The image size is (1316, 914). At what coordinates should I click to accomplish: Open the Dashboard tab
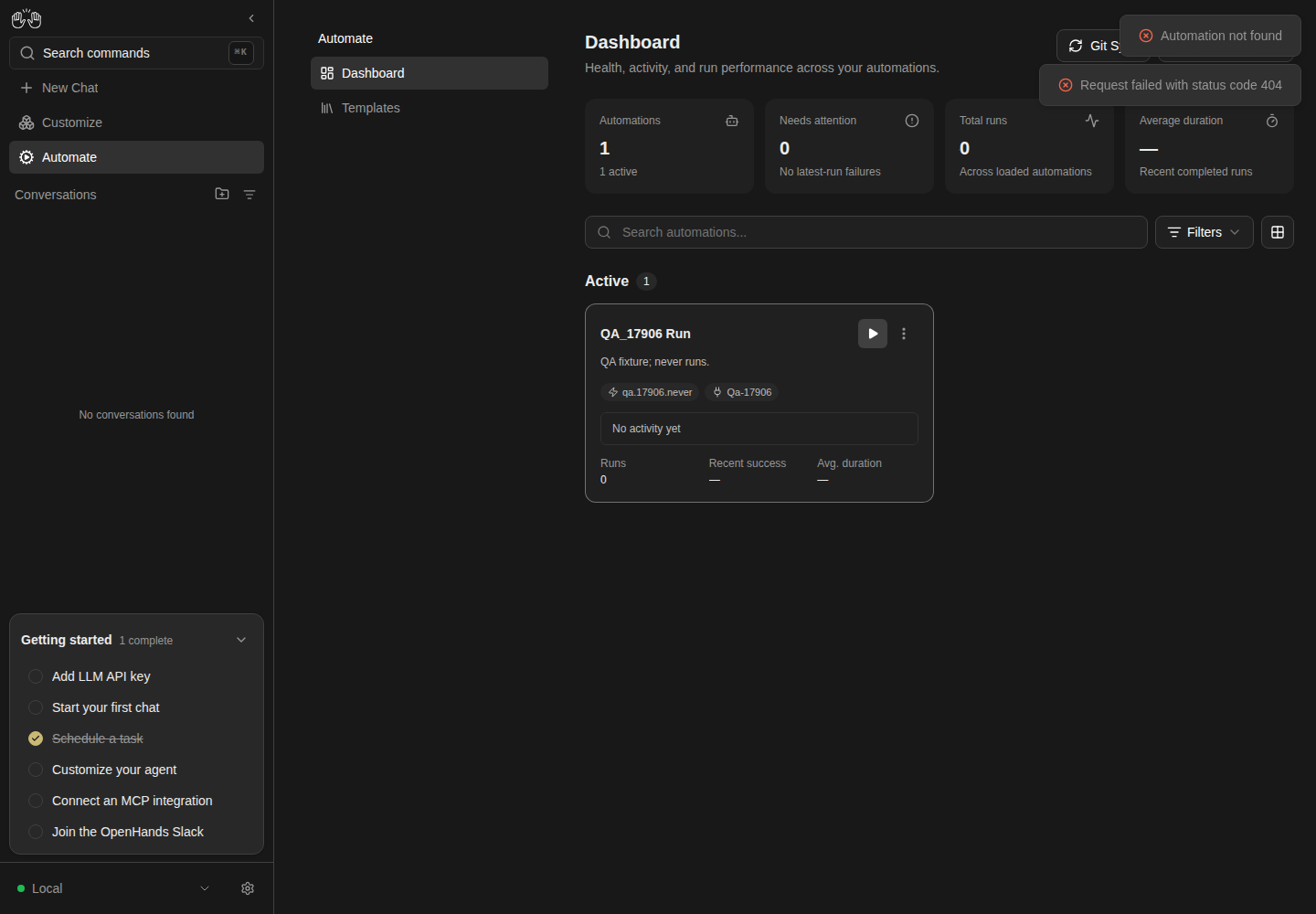[430, 73]
